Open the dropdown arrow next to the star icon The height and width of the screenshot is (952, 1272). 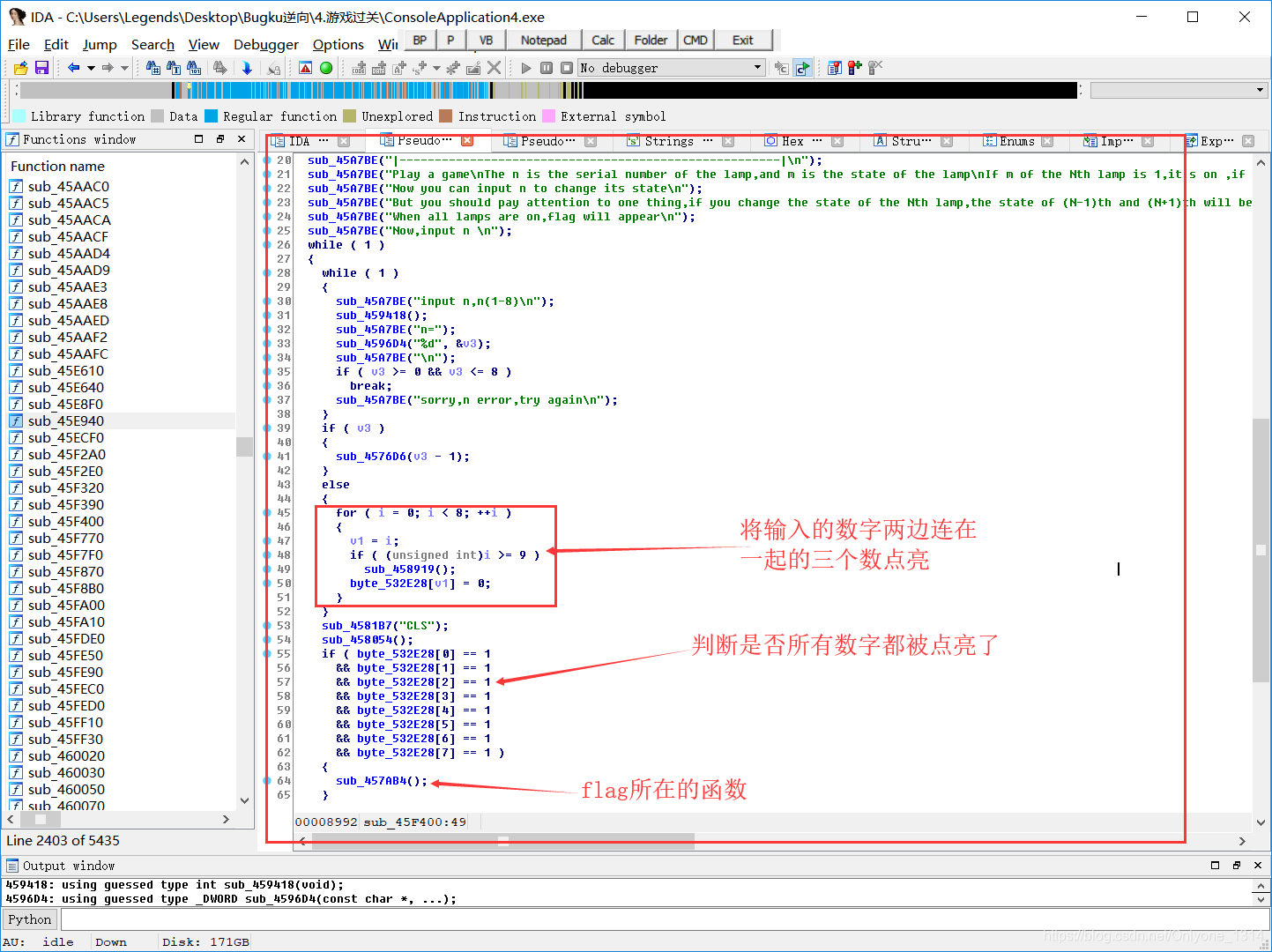(x=436, y=68)
